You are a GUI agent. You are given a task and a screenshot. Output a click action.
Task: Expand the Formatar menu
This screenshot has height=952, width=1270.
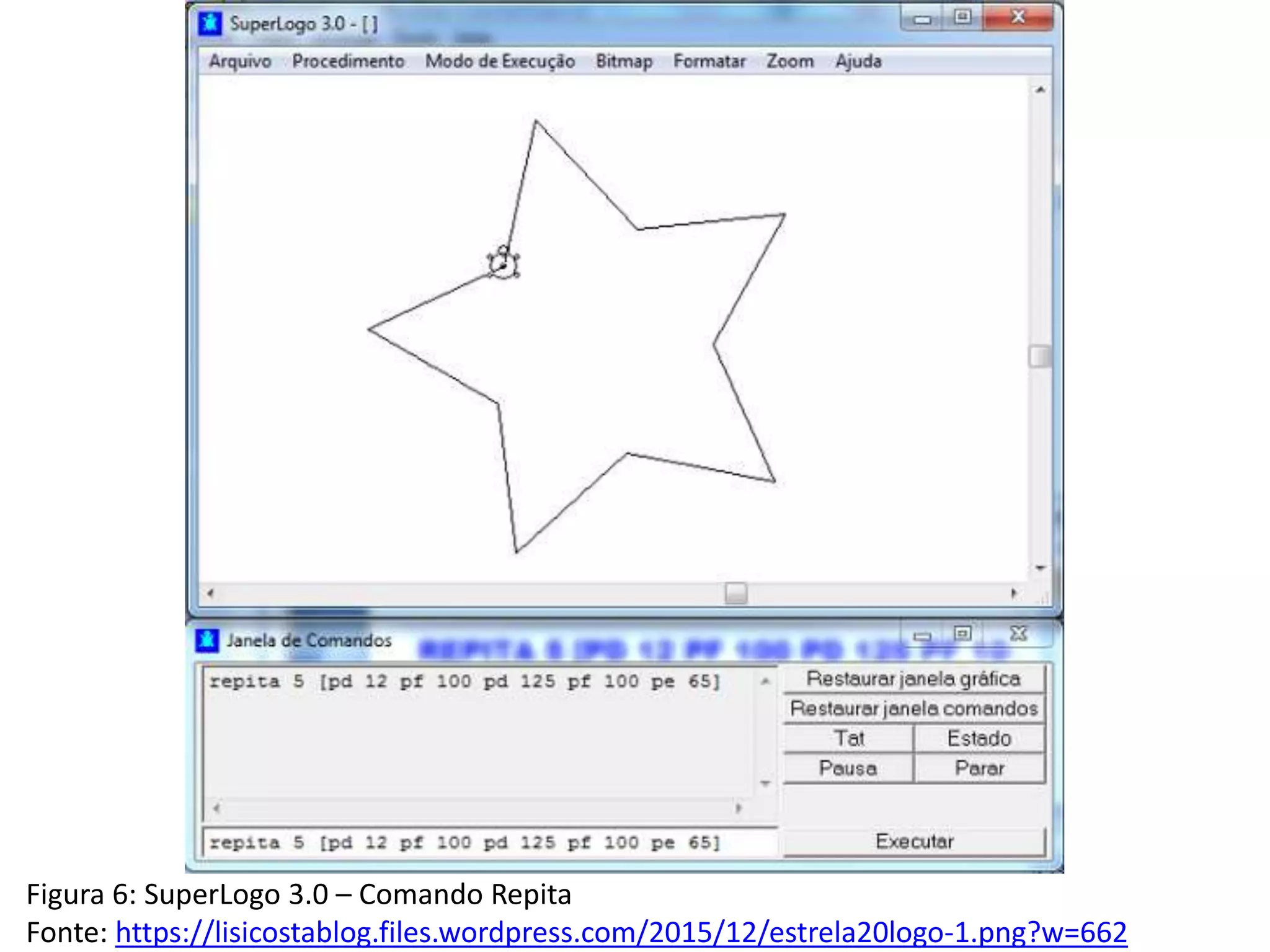click(709, 61)
